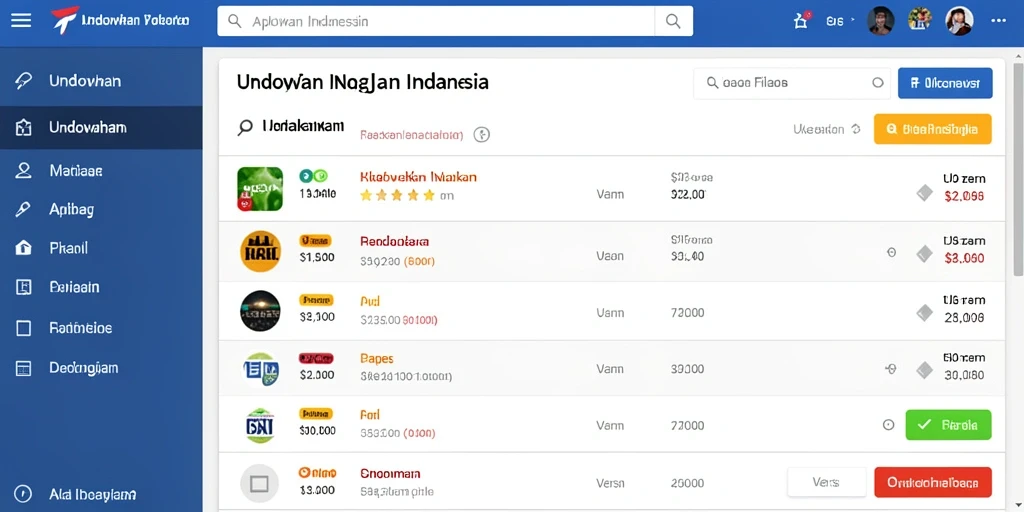Open the three-dots overflow menu in header
1024x512 pixels.
point(999,21)
